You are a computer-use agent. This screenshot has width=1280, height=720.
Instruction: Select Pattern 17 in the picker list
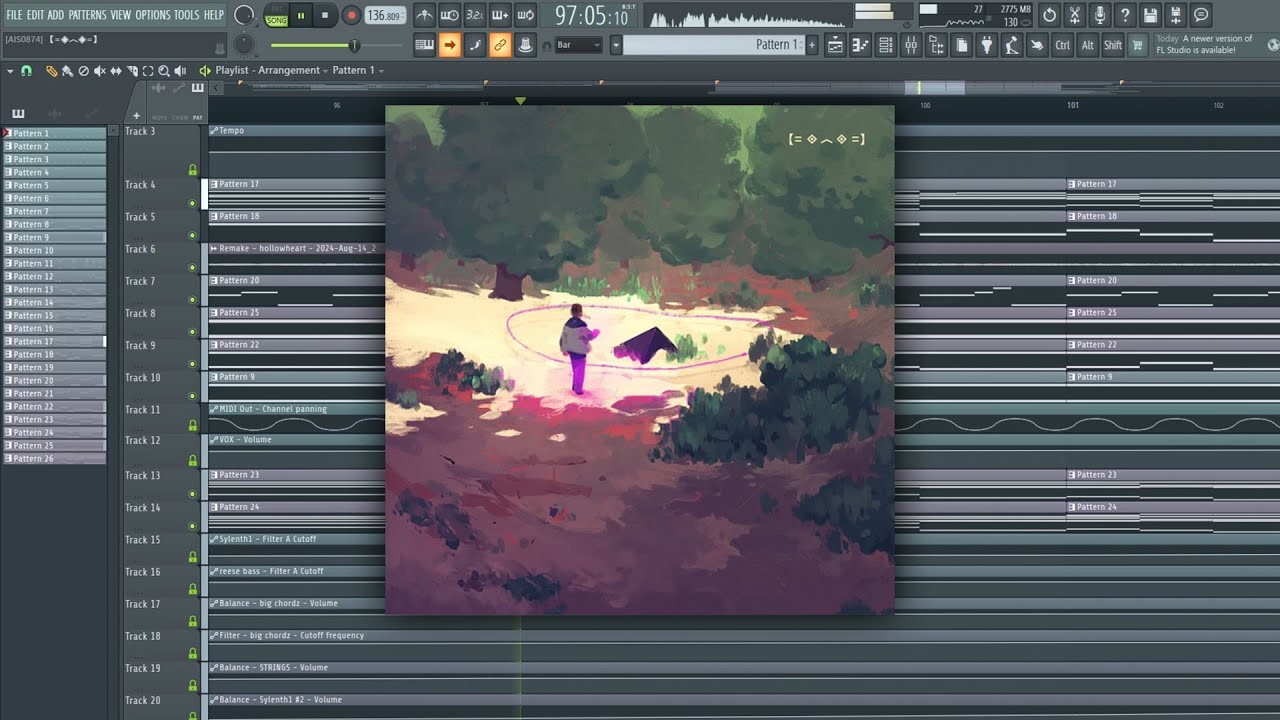54,341
